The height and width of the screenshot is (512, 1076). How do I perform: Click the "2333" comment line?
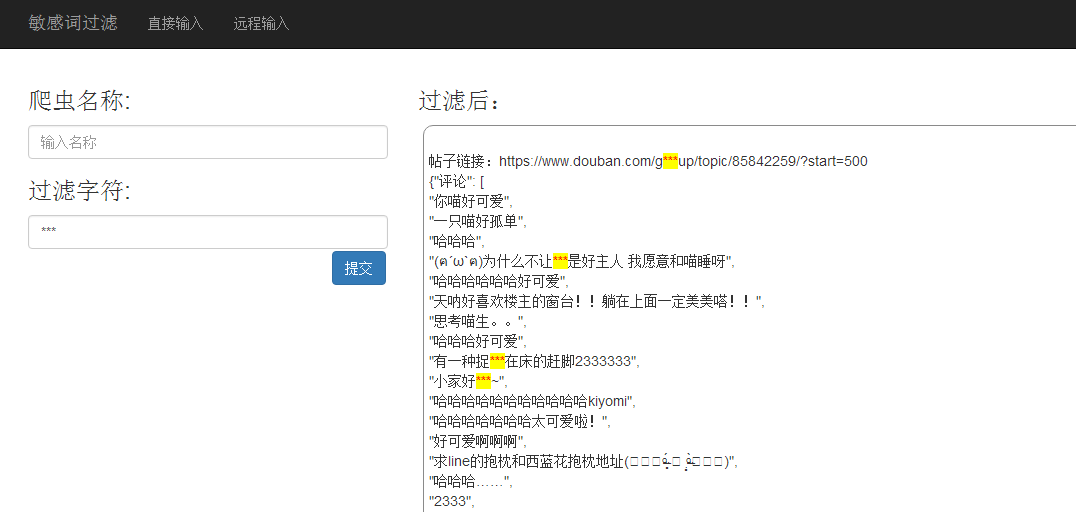coord(450,501)
